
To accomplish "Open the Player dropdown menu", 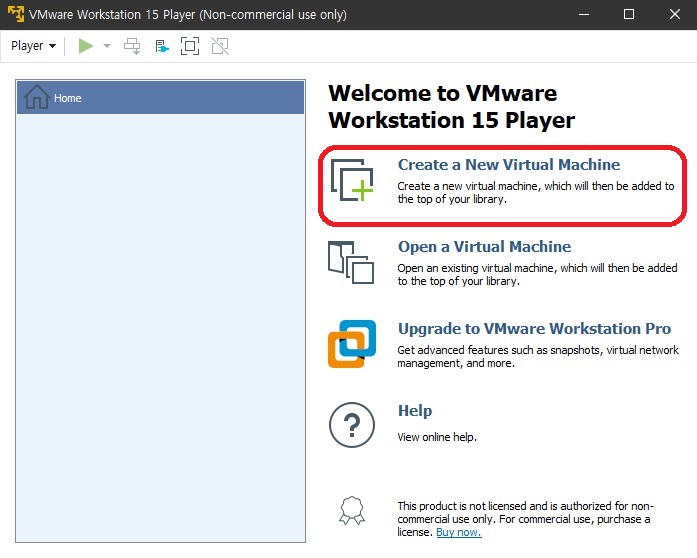I will click(x=33, y=46).
